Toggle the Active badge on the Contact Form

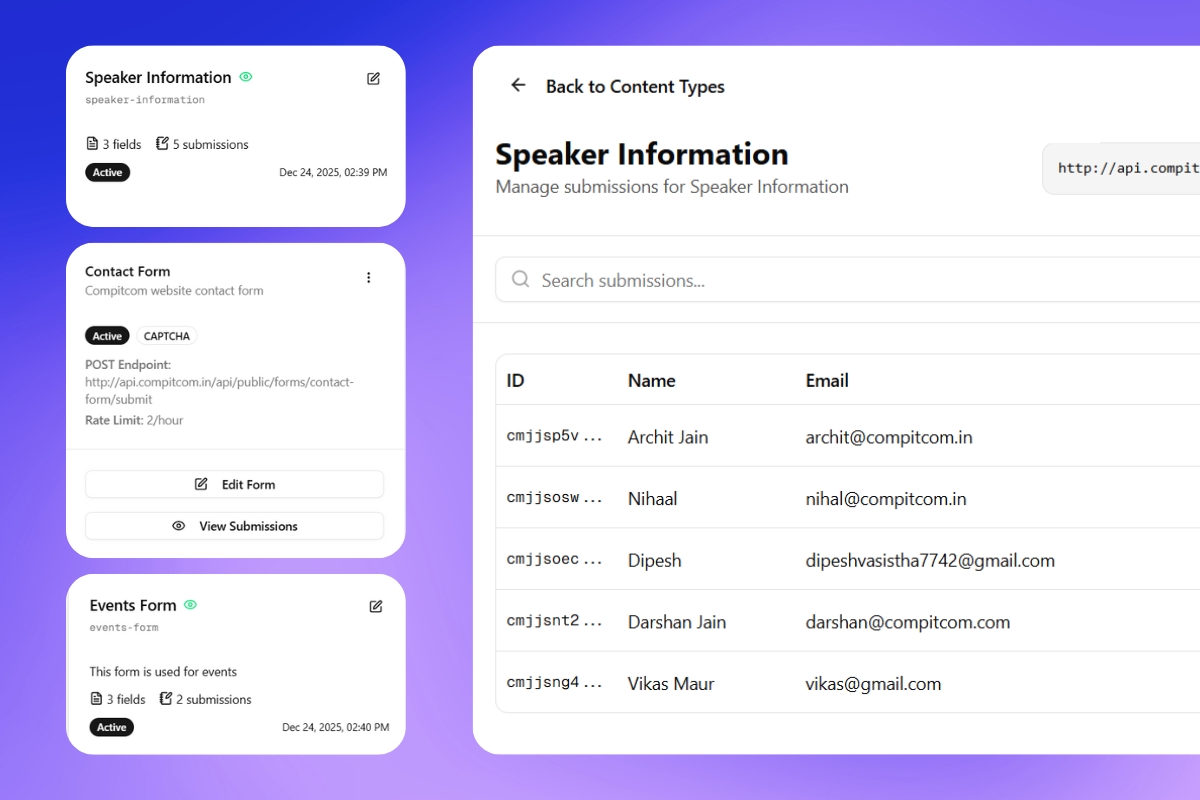[x=107, y=335]
